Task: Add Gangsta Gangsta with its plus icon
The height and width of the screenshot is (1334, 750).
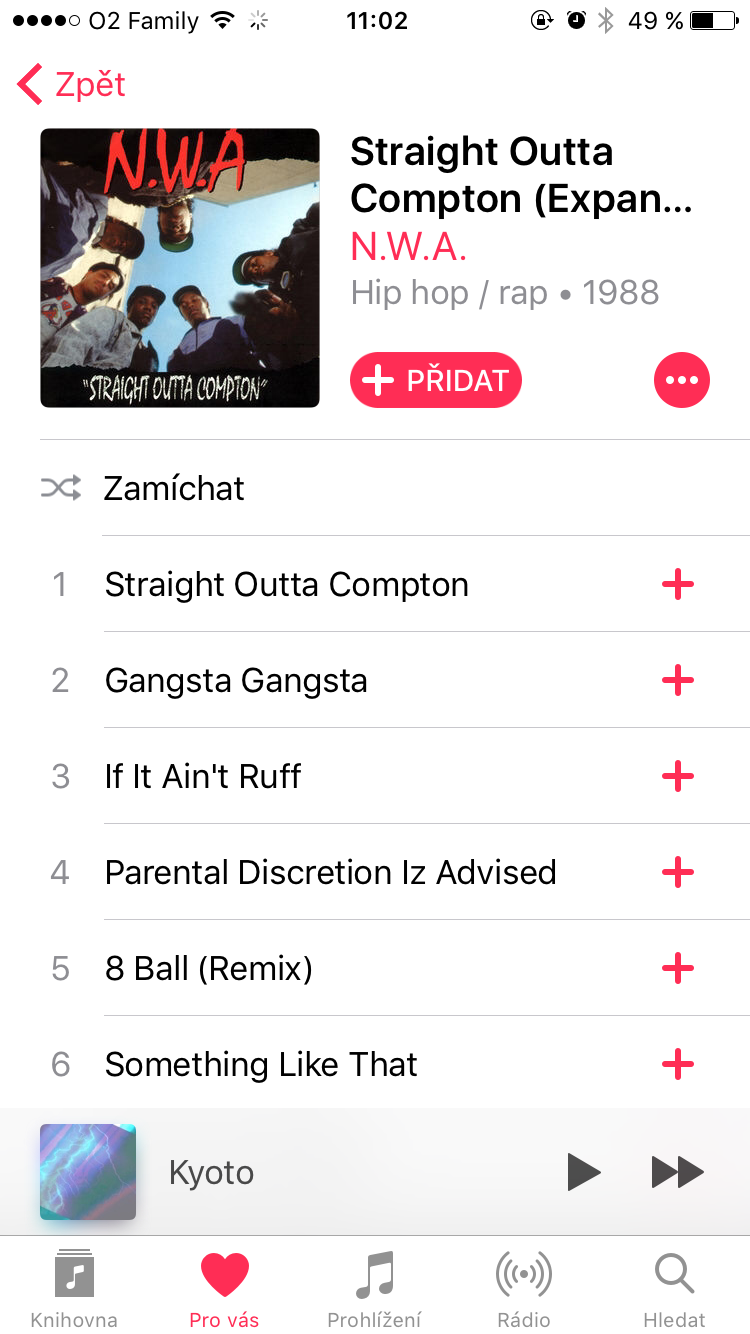Action: click(678, 680)
